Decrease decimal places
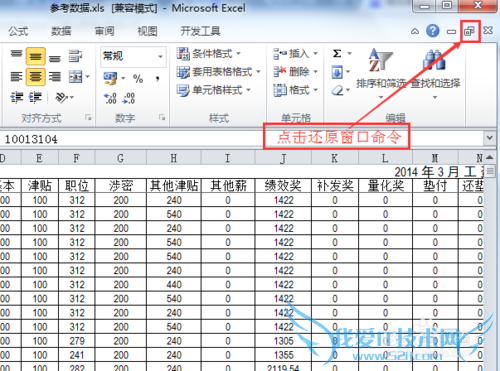This screenshot has width=500, height=371. (x=129, y=98)
